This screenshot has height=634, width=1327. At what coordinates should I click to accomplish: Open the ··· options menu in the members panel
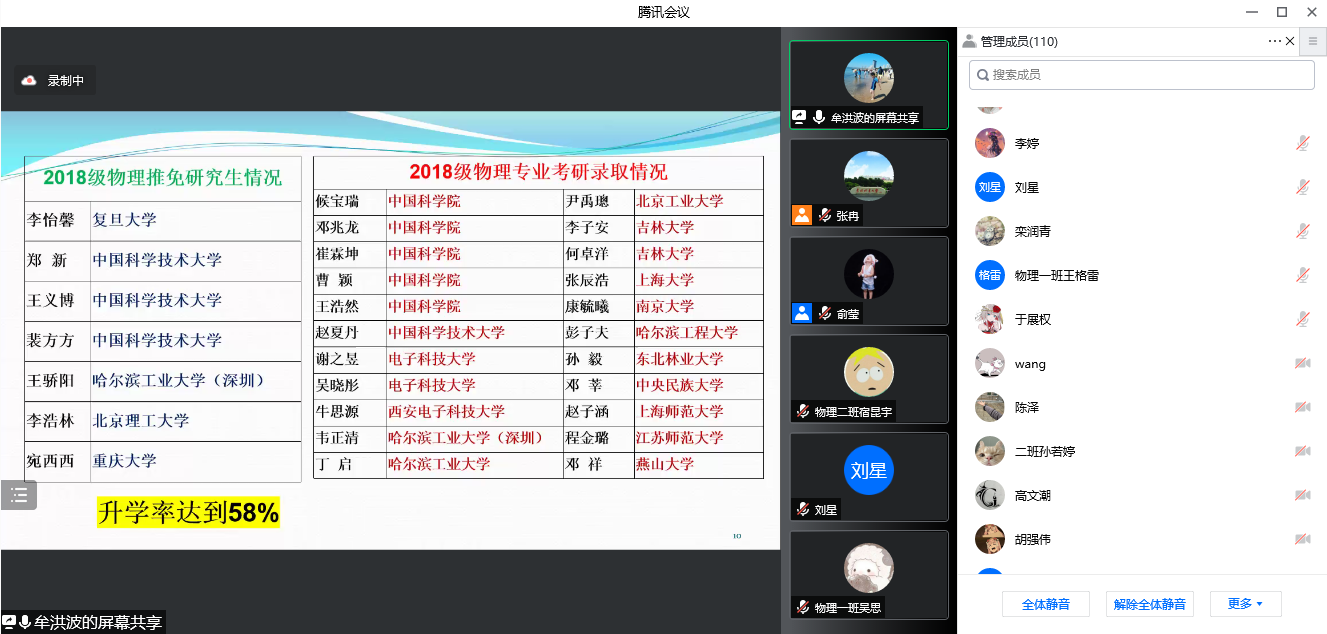click(x=1274, y=41)
